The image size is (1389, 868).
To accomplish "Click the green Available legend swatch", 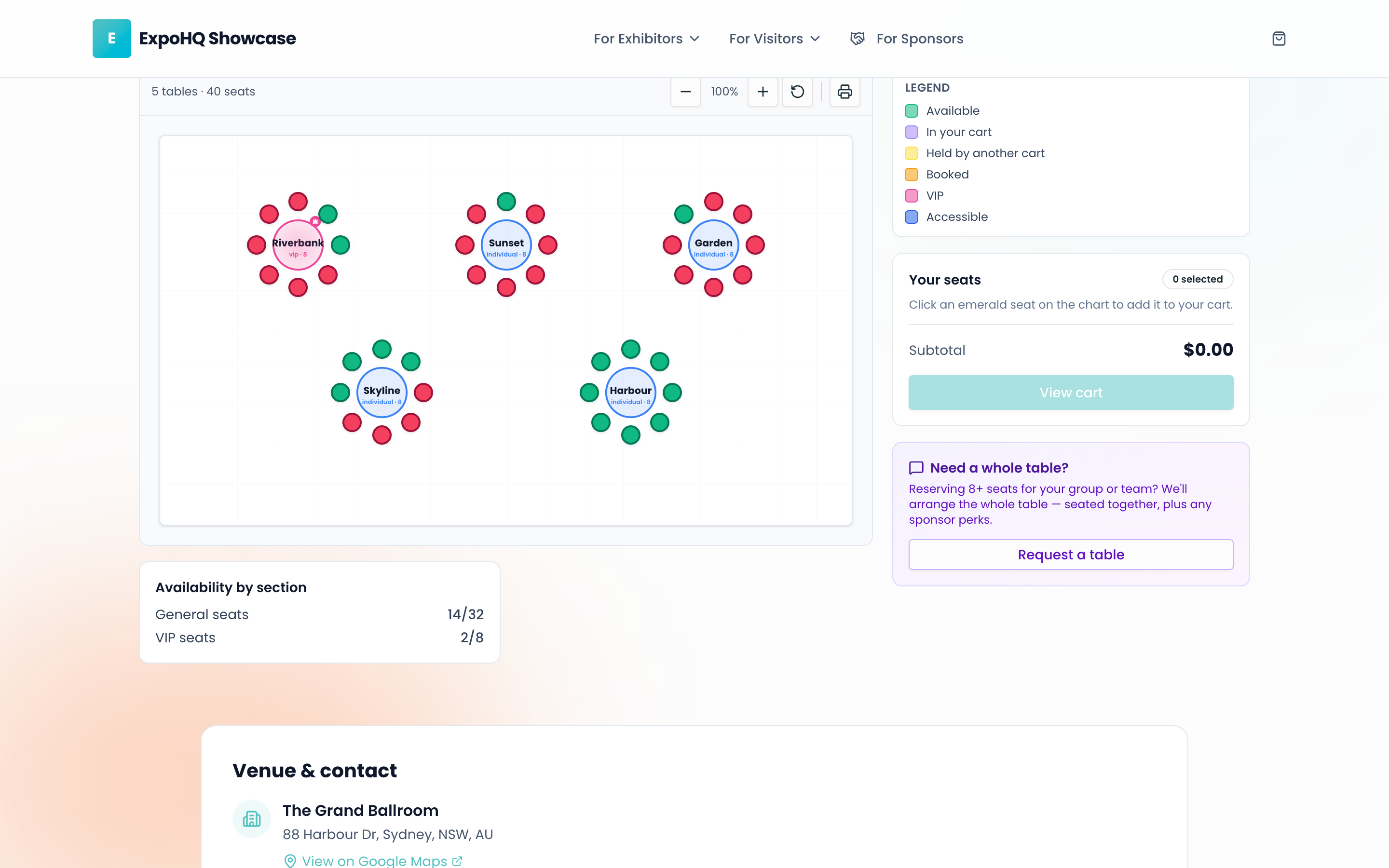I will coord(912,111).
